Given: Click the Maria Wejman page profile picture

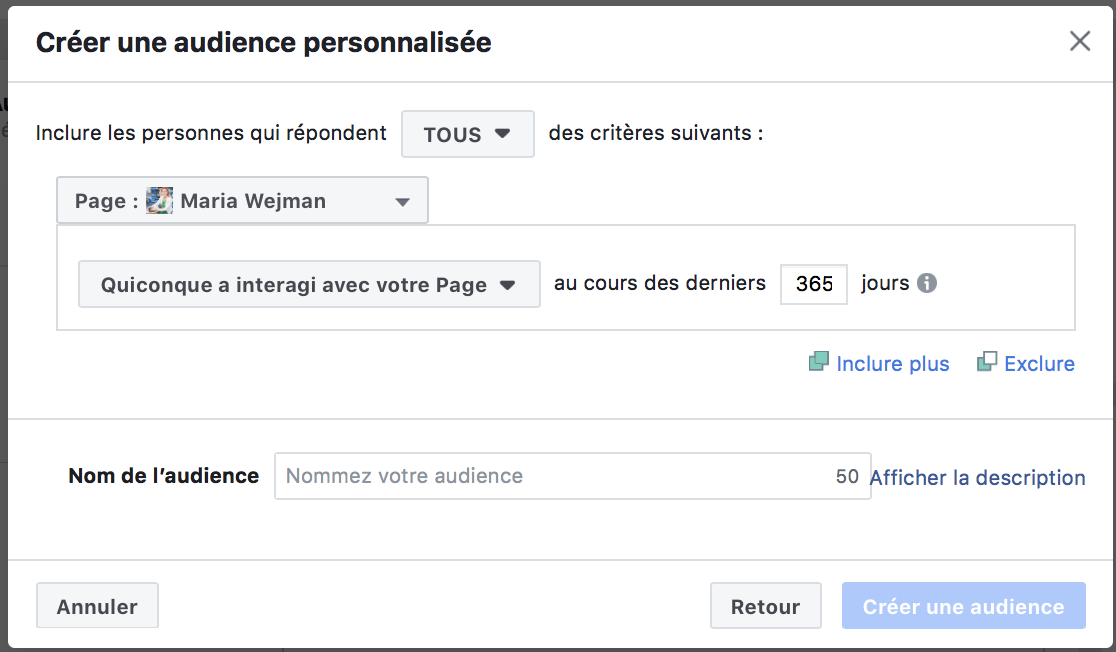Looking at the screenshot, I should coord(160,201).
